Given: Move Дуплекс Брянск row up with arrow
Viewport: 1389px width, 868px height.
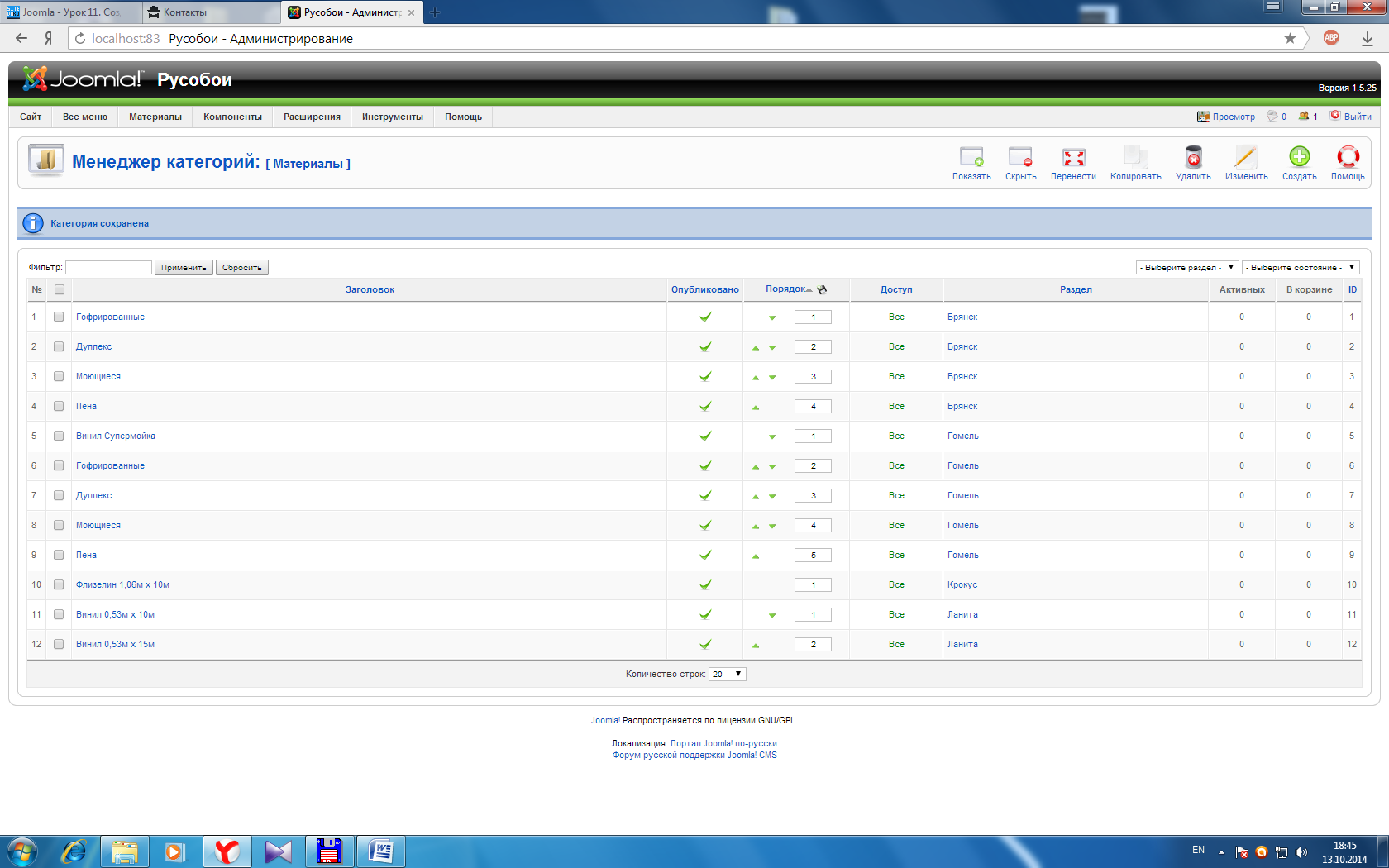Looking at the screenshot, I should tap(756, 348).
